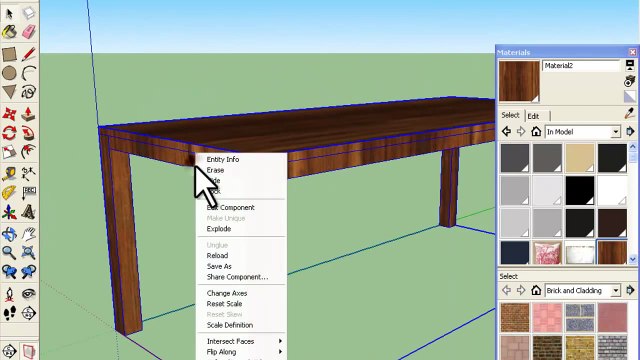
Task: Open Details menu beside Brick and Cladding
Action: [630, 290]
